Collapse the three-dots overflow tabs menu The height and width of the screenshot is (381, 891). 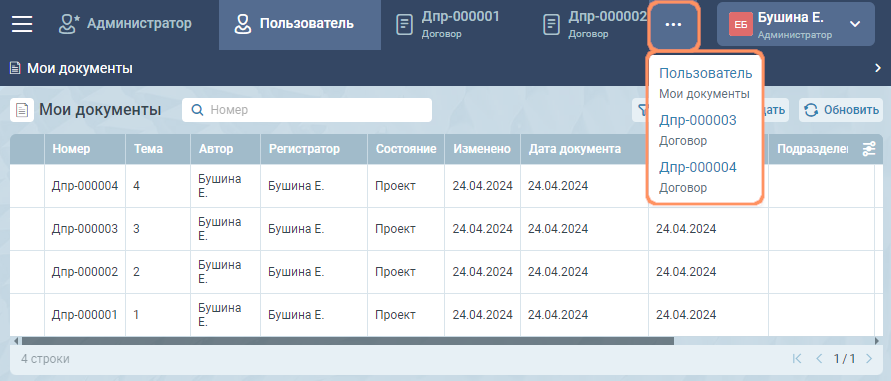[x=673, y=25]
